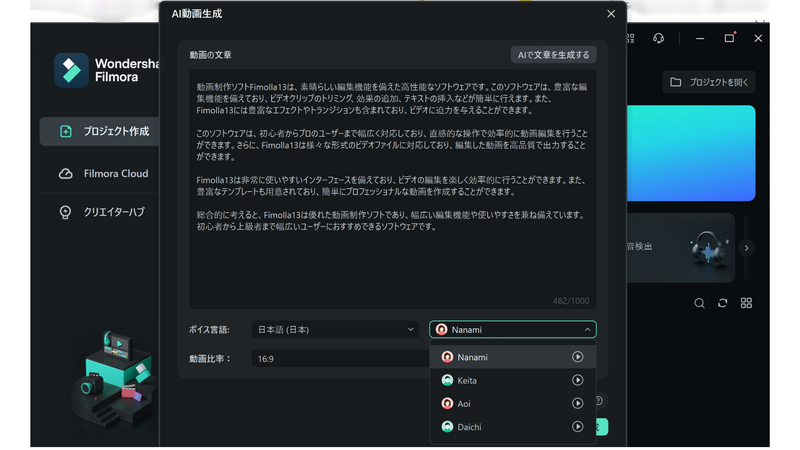Image resolution: width=800 pixels, height=450 pixels.
Task: Collapse the Nanami voice dropdown
Action: coord(513,330)
